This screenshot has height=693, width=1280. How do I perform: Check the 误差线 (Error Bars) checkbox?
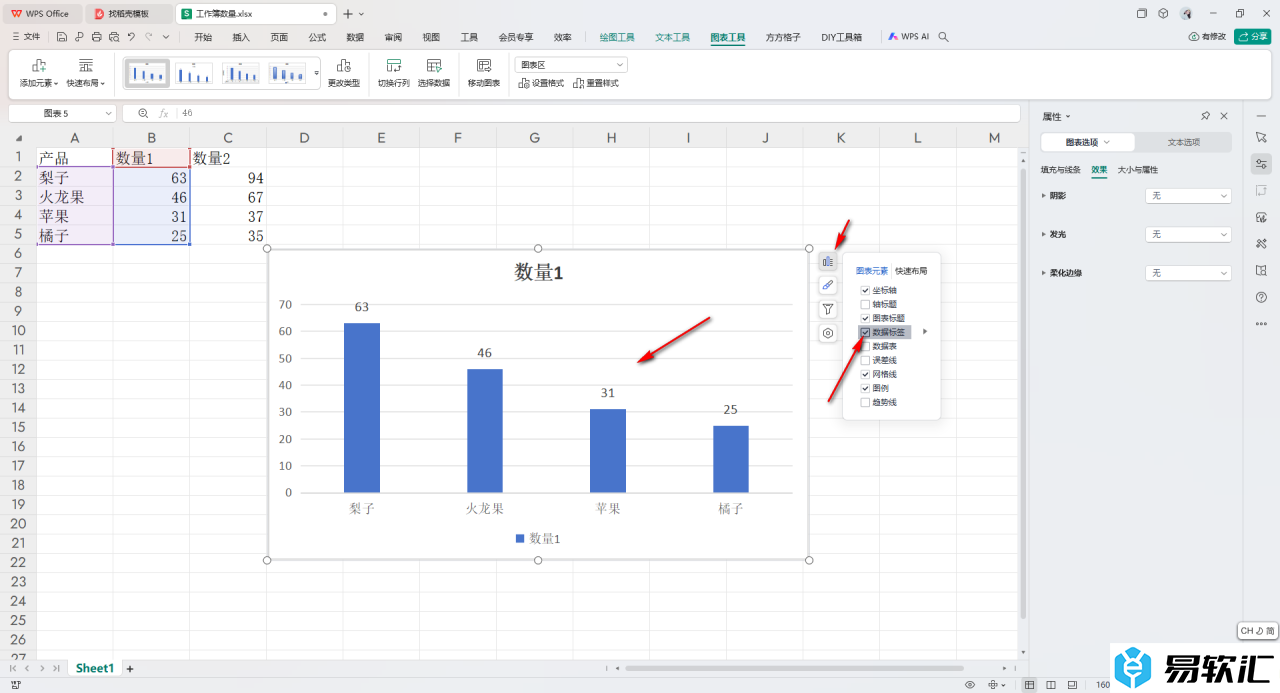coord(865,360)
